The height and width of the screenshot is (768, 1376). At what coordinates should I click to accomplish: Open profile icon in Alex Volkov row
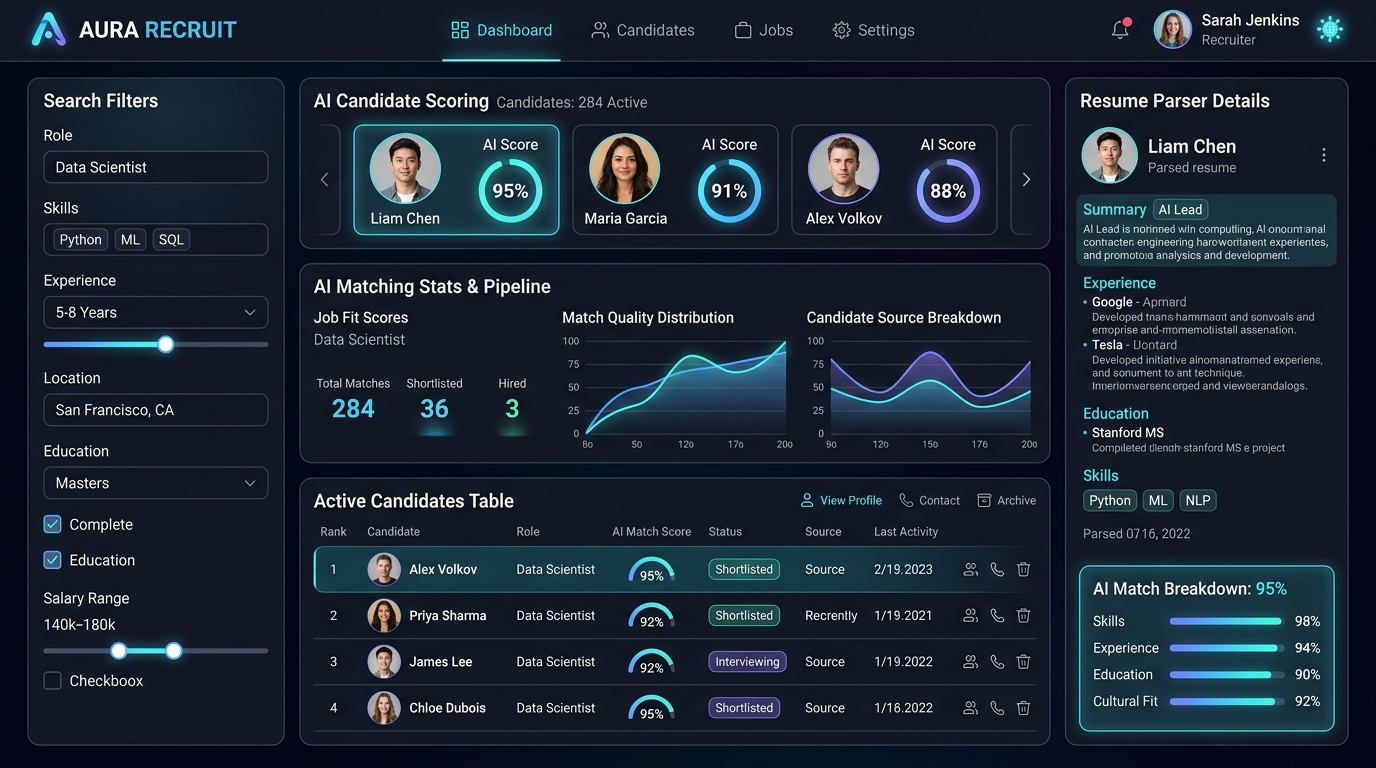tap(970, 569)
